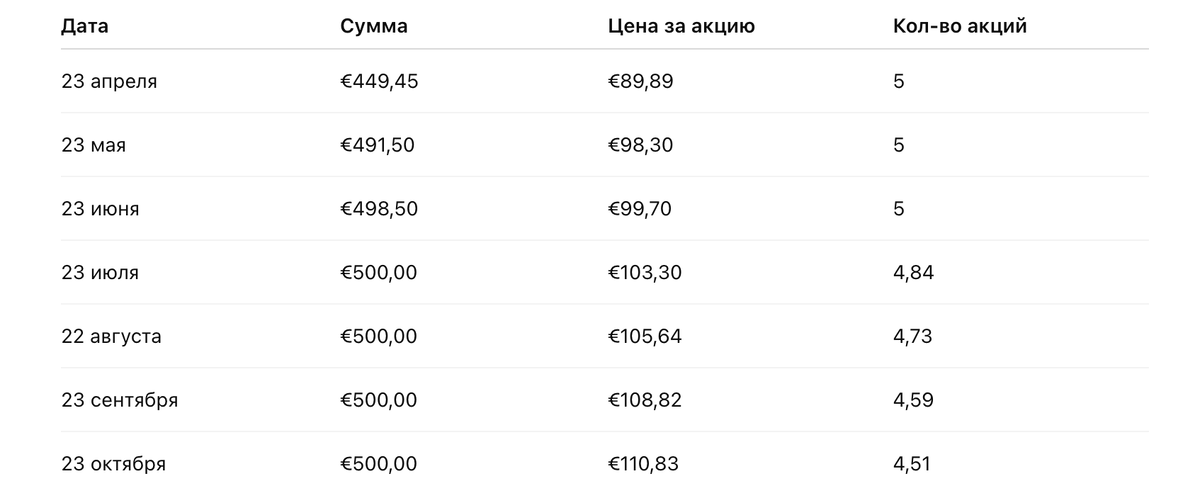Screen dimensions: 1200x503
Task: Click the €89,89 share price cell
Action: pos(641,82)
